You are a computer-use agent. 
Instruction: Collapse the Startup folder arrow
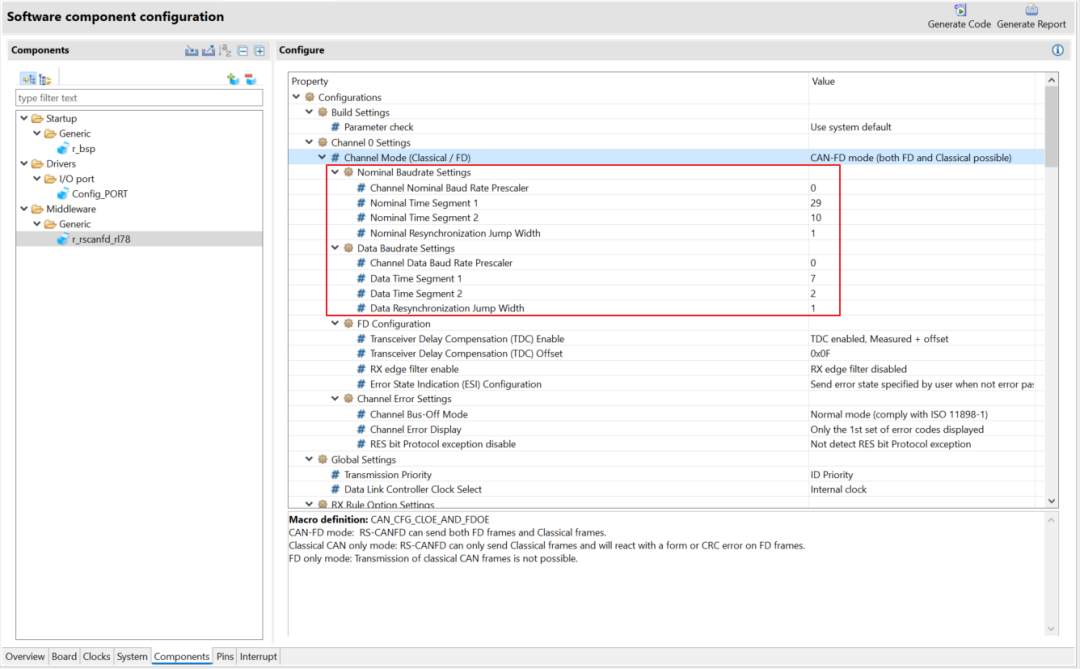(x=24, y=119)
